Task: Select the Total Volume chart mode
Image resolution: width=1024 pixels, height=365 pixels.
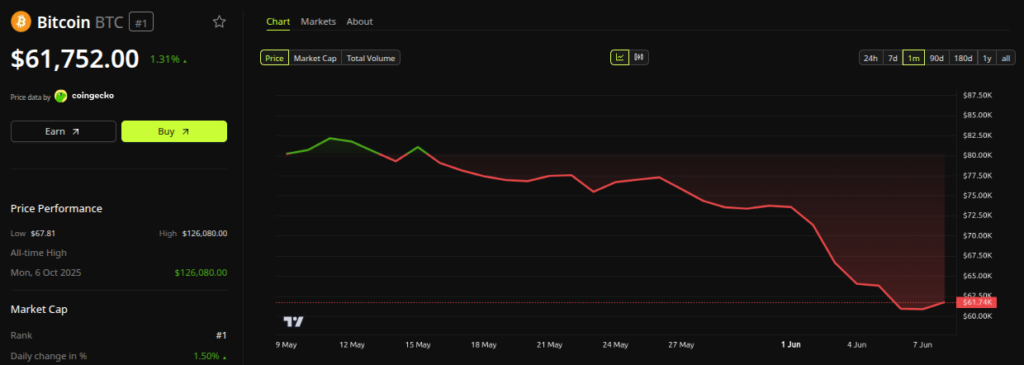Action: tap(371, 58)
